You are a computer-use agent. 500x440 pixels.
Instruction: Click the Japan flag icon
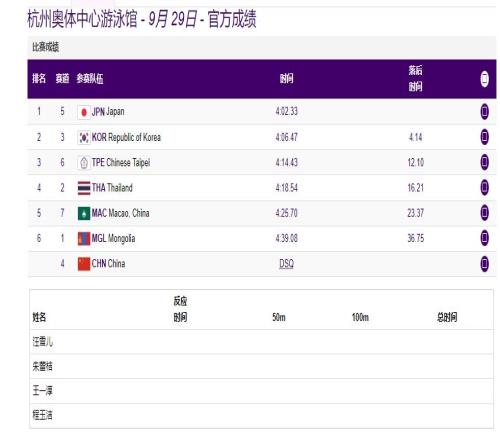[84, 112]
